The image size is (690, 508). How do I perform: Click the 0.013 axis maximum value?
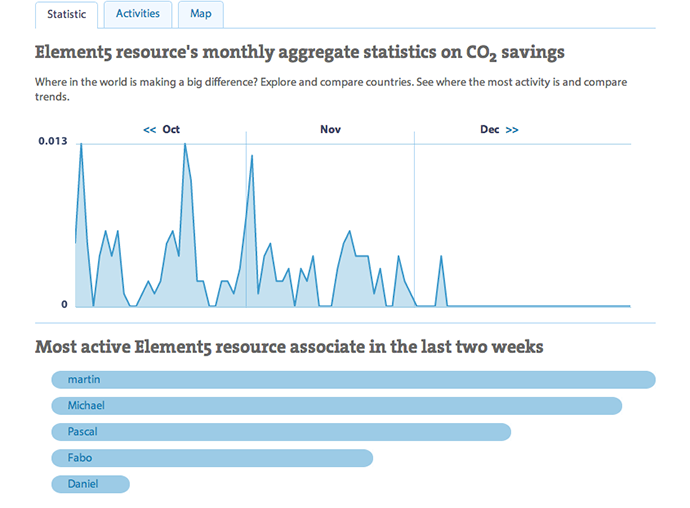[x=53, y=141]
